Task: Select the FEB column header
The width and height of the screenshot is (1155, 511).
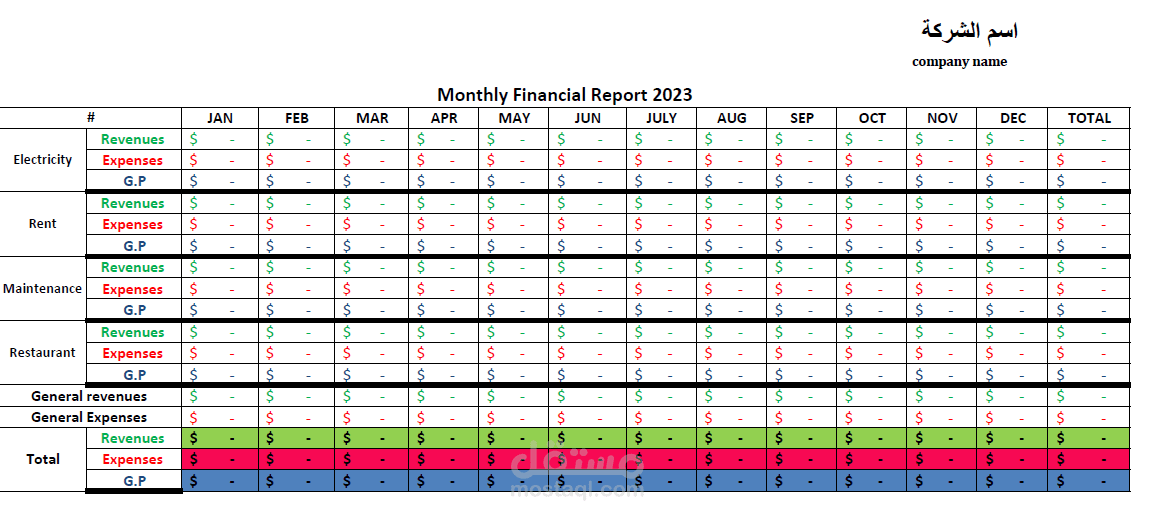Action: pyautogui.click(x=296, y=118)
